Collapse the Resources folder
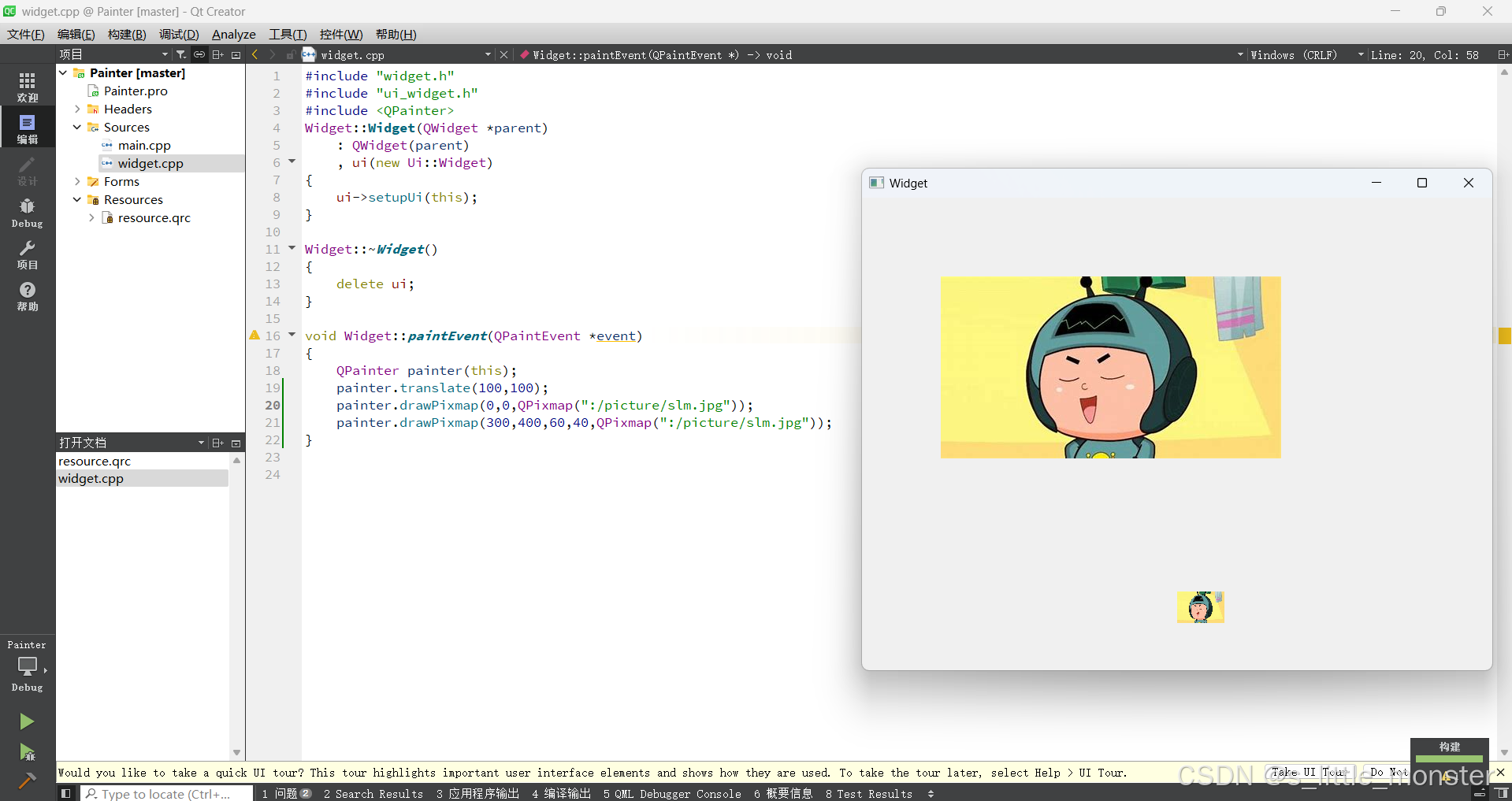The image size is (1512, 801). [x=77, y=199]
